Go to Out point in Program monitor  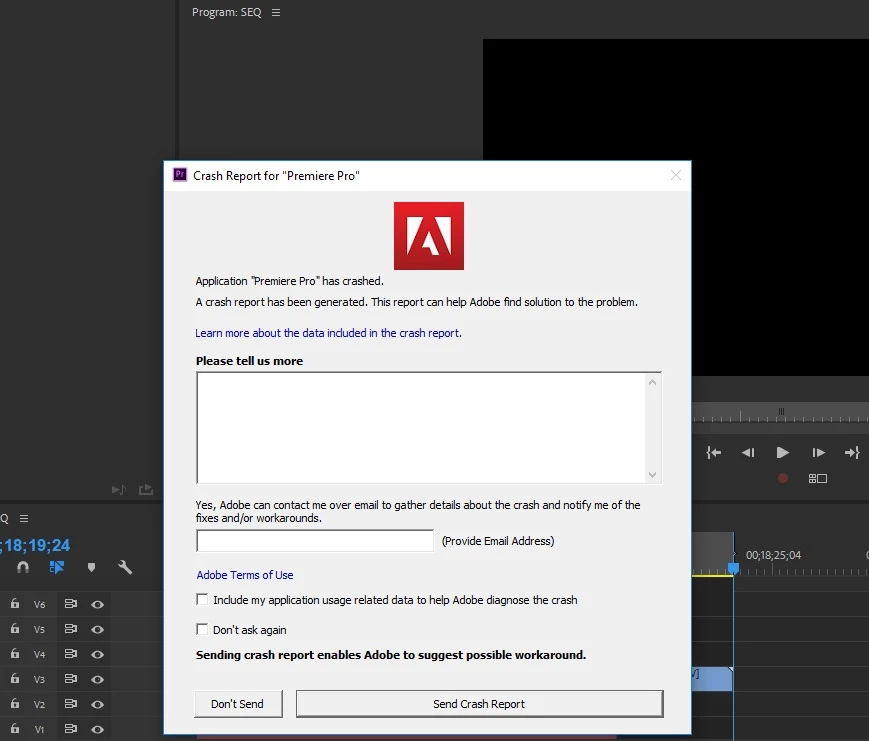(852, 453)
